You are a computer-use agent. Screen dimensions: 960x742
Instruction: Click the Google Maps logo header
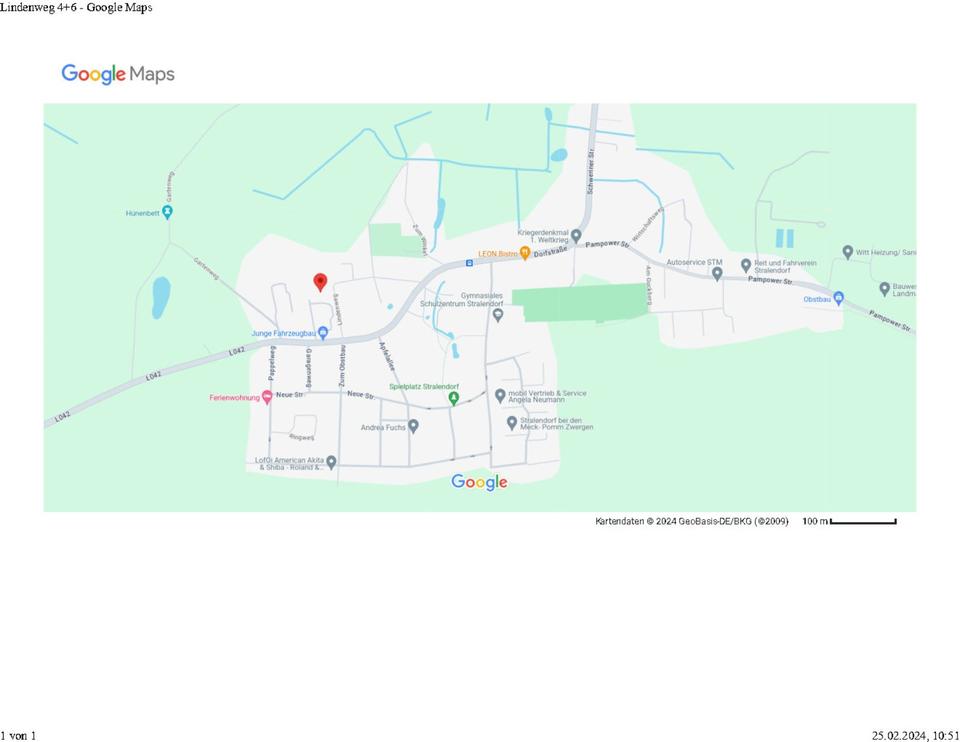118,74
